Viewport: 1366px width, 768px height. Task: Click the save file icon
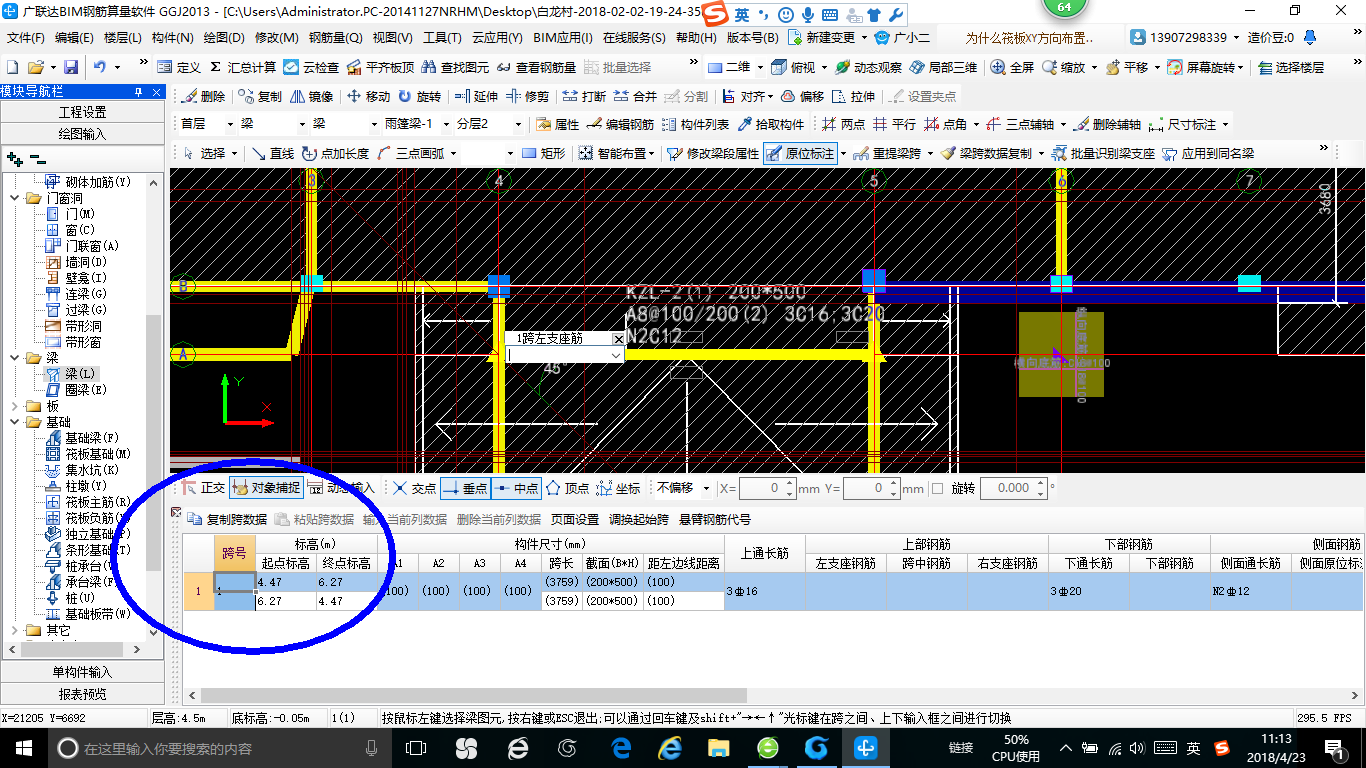click(71, 67)
